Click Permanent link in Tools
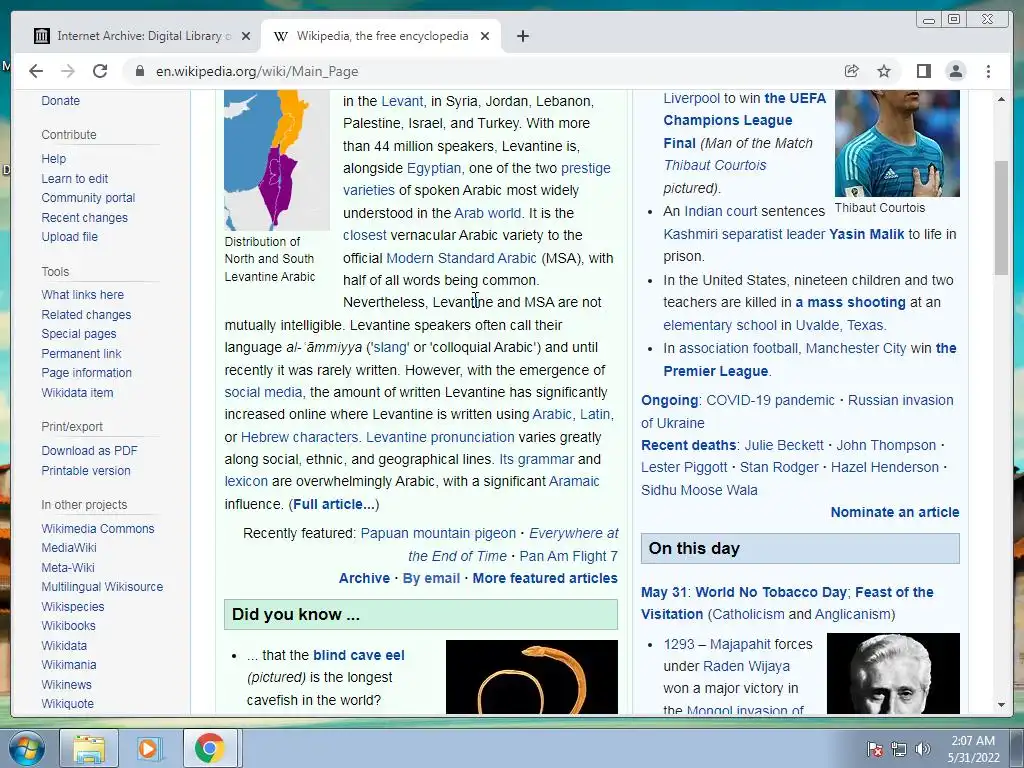 pos(81,353)
